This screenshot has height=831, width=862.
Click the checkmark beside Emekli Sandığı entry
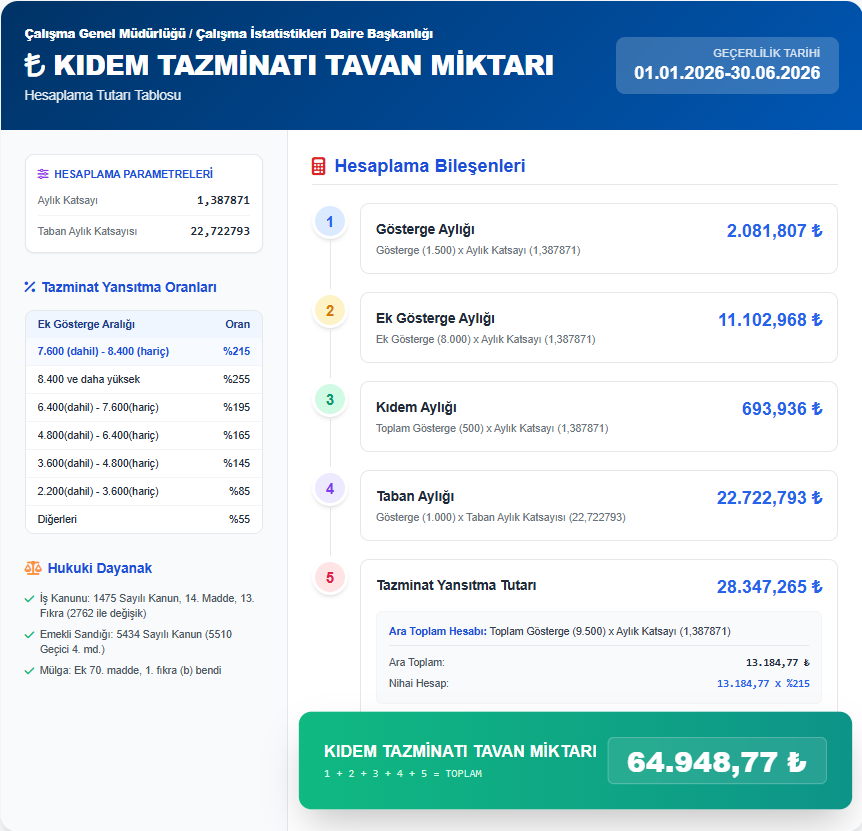[30, 635]
